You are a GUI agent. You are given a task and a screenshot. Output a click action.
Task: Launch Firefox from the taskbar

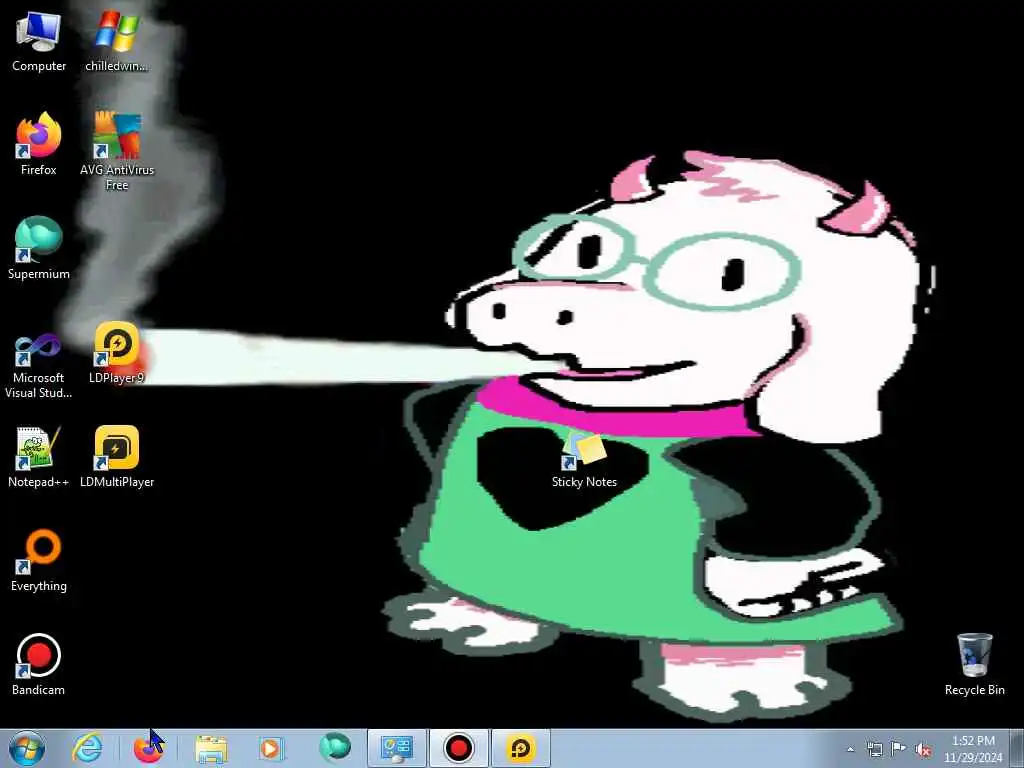pyautogui.click(x=148, y=748)
